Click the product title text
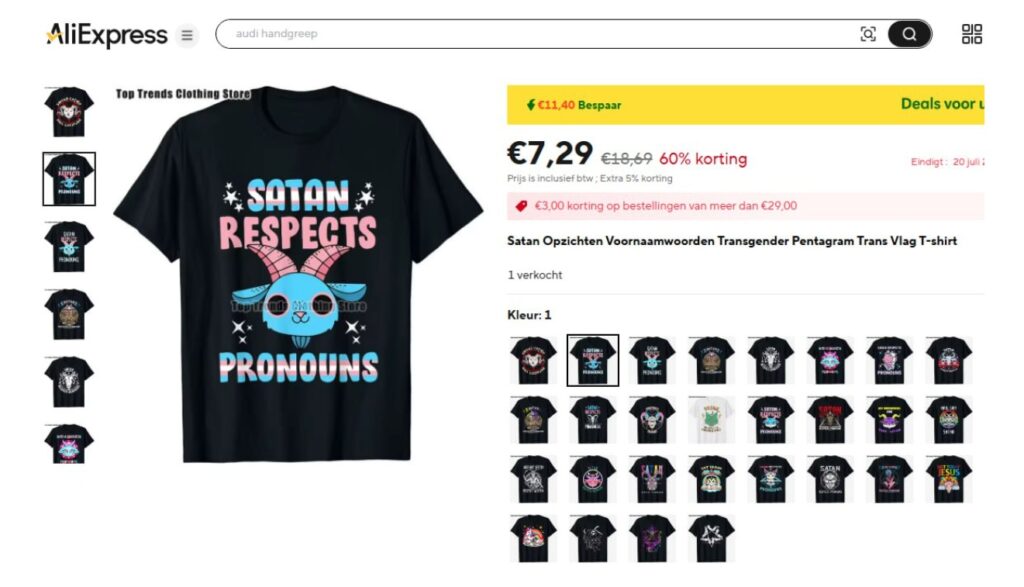Screen dimensions: 1024x587 (x=732, y=241)
